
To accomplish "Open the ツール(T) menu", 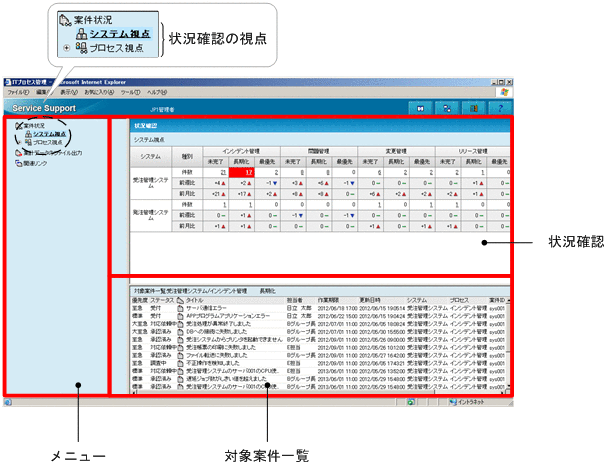I will (130, 92).
